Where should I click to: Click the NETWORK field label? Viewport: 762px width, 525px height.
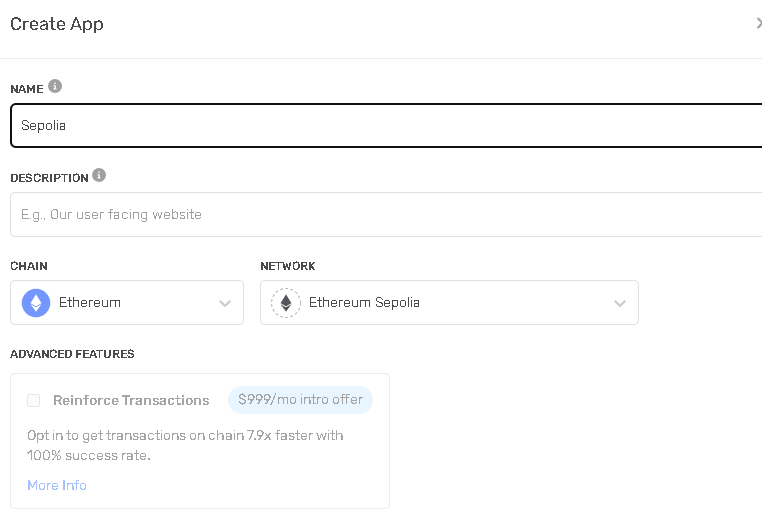pos(288,266)
